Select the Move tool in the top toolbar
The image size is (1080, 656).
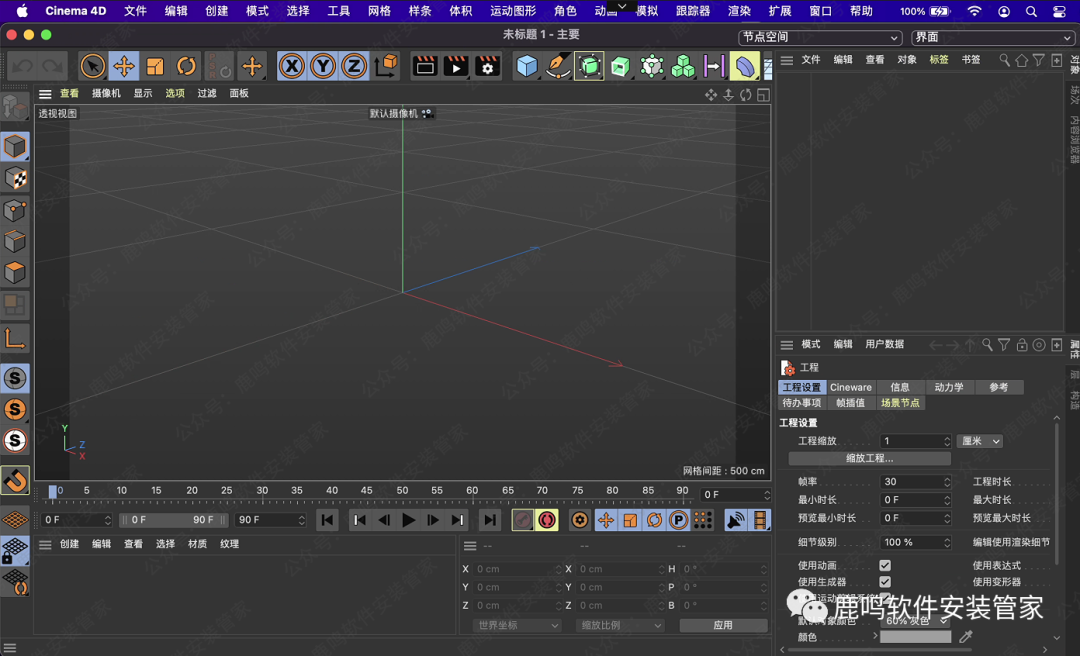(124, 67)
